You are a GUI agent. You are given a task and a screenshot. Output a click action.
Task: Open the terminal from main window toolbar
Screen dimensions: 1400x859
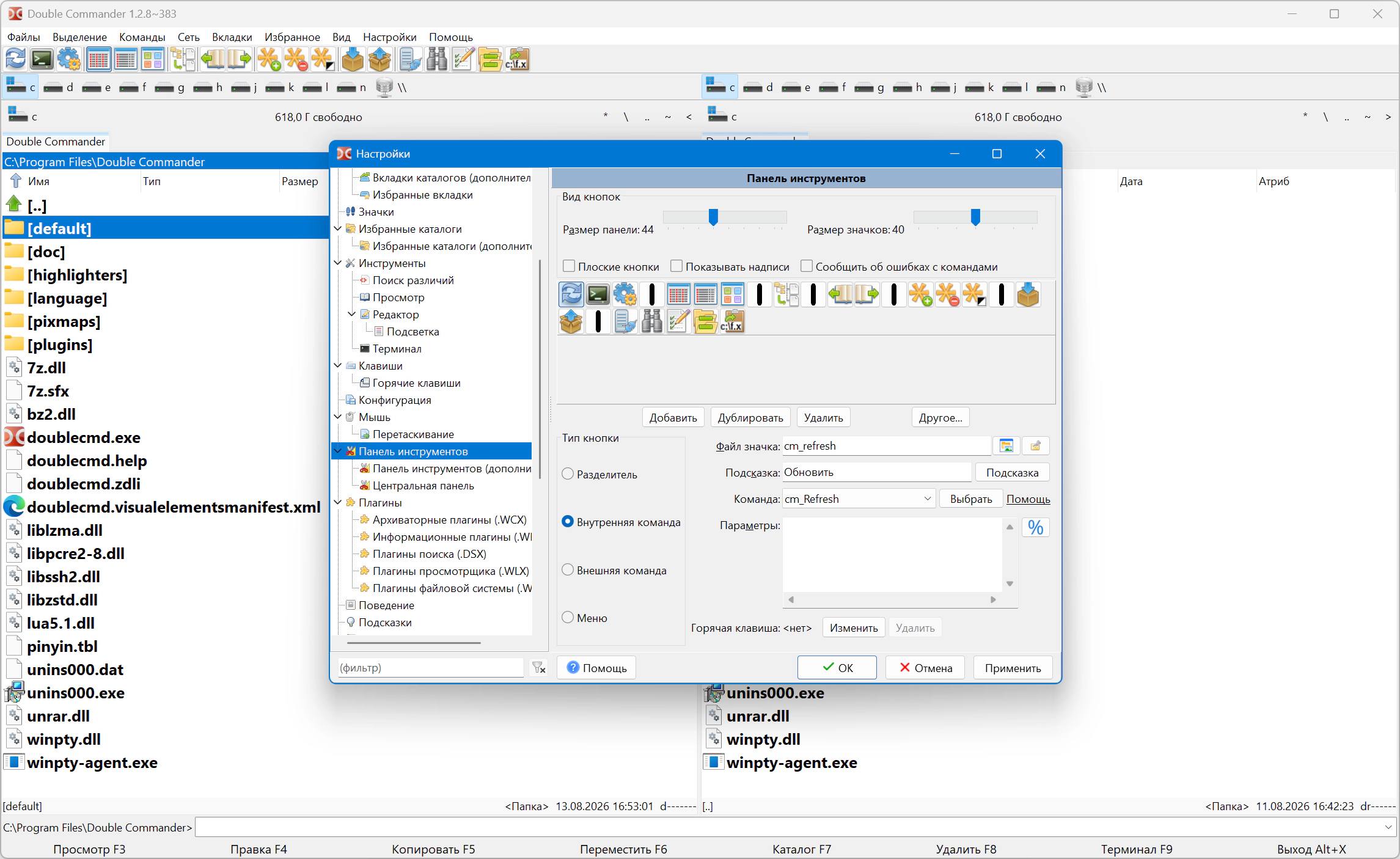[42, 59]
